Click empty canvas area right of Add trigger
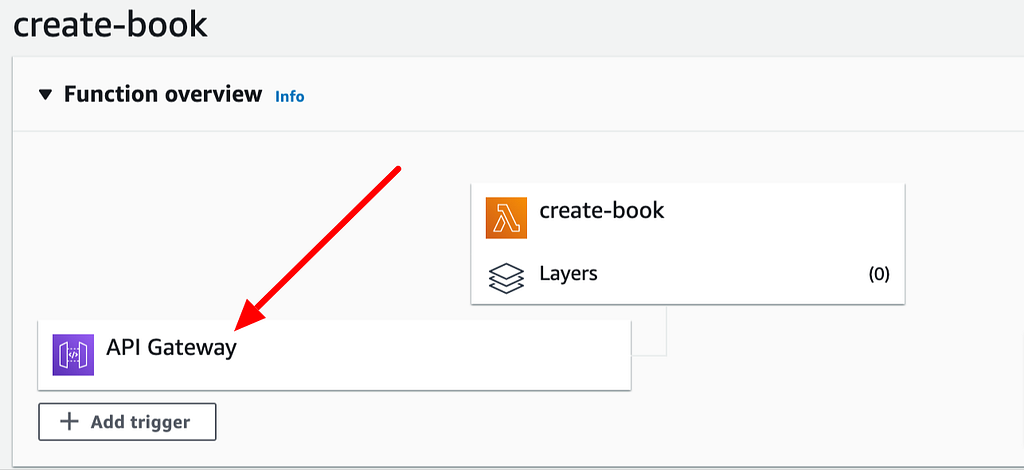The width and height of the screenshot is (1024, 470). 588,422
